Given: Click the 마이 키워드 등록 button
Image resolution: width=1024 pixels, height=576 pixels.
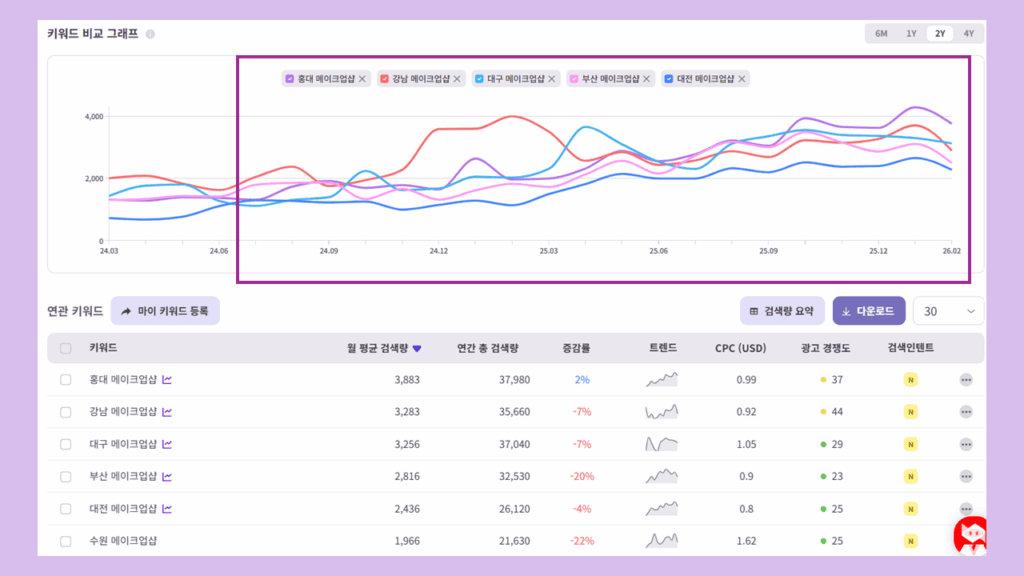Looking at the screenshot, I should coord(165,311).
